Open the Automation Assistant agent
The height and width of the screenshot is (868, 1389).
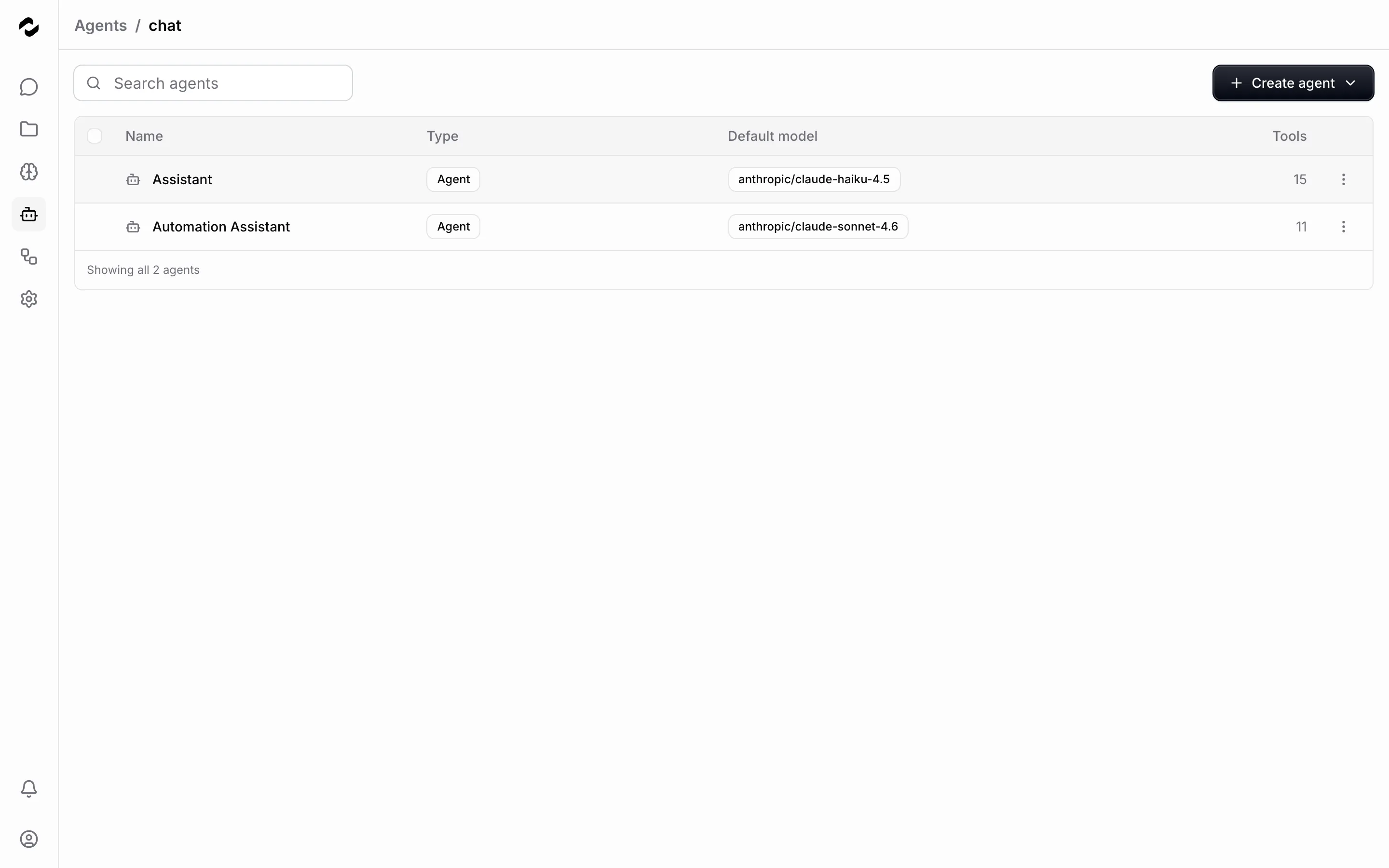[x=221, y=227]
